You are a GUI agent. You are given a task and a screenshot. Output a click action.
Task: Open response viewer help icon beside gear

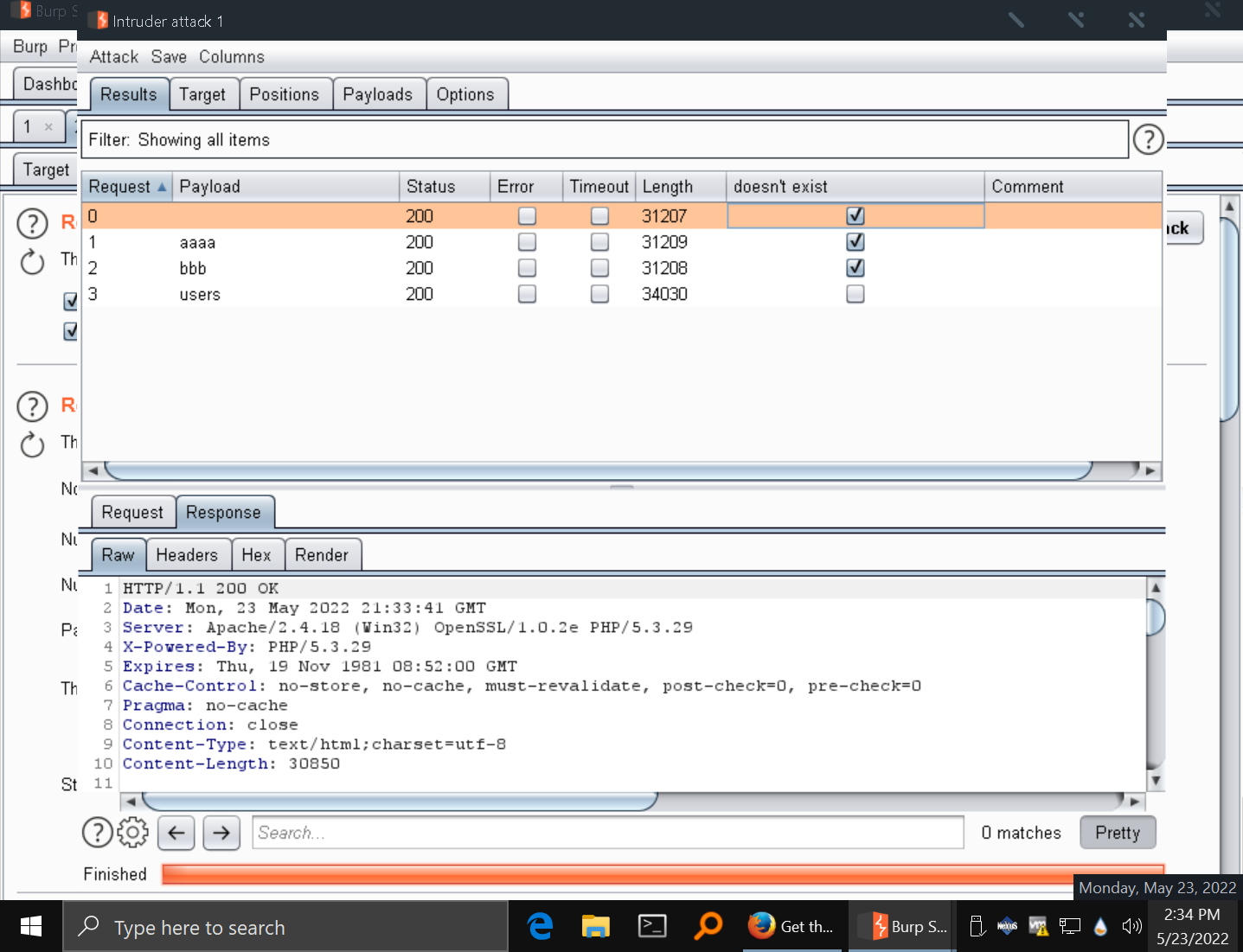pos(98,833)
